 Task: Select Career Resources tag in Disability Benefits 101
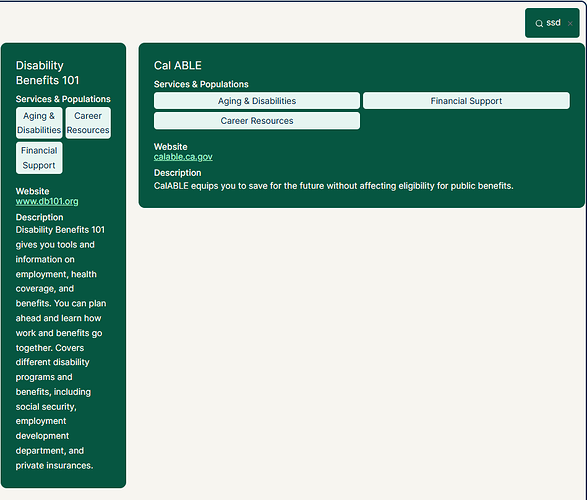pyautogui.click(x=88, y=123)
